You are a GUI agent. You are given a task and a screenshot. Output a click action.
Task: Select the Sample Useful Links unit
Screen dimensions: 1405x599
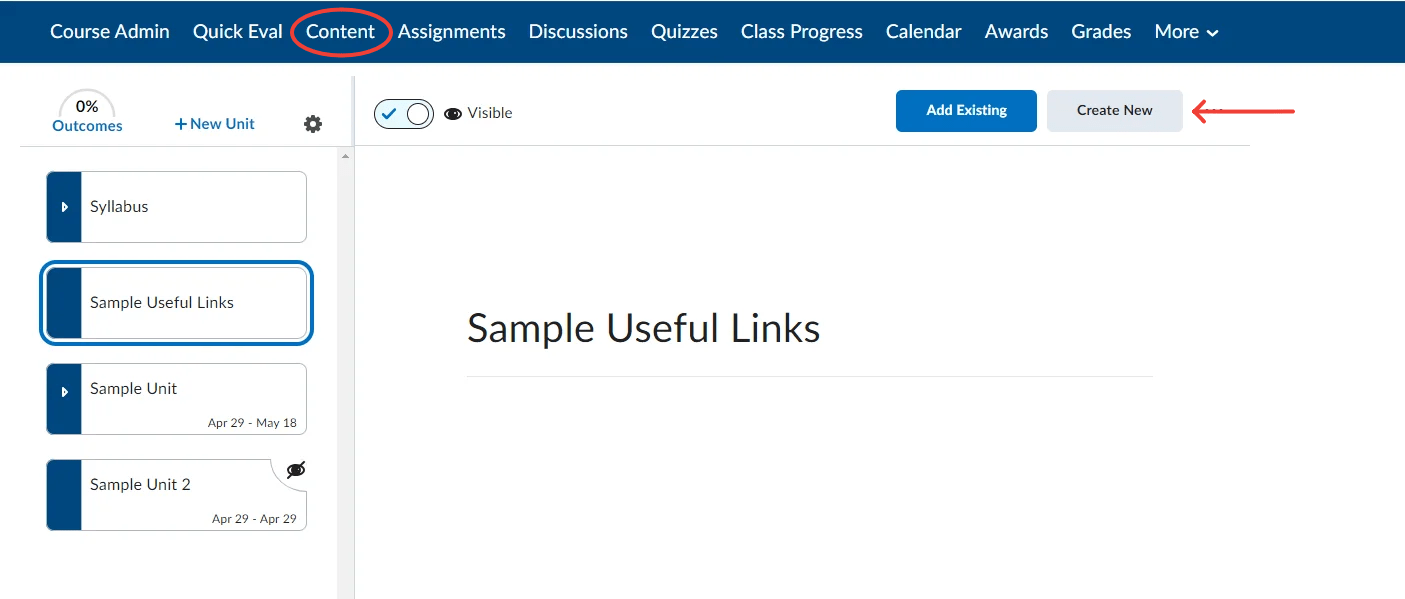[177, 303]
